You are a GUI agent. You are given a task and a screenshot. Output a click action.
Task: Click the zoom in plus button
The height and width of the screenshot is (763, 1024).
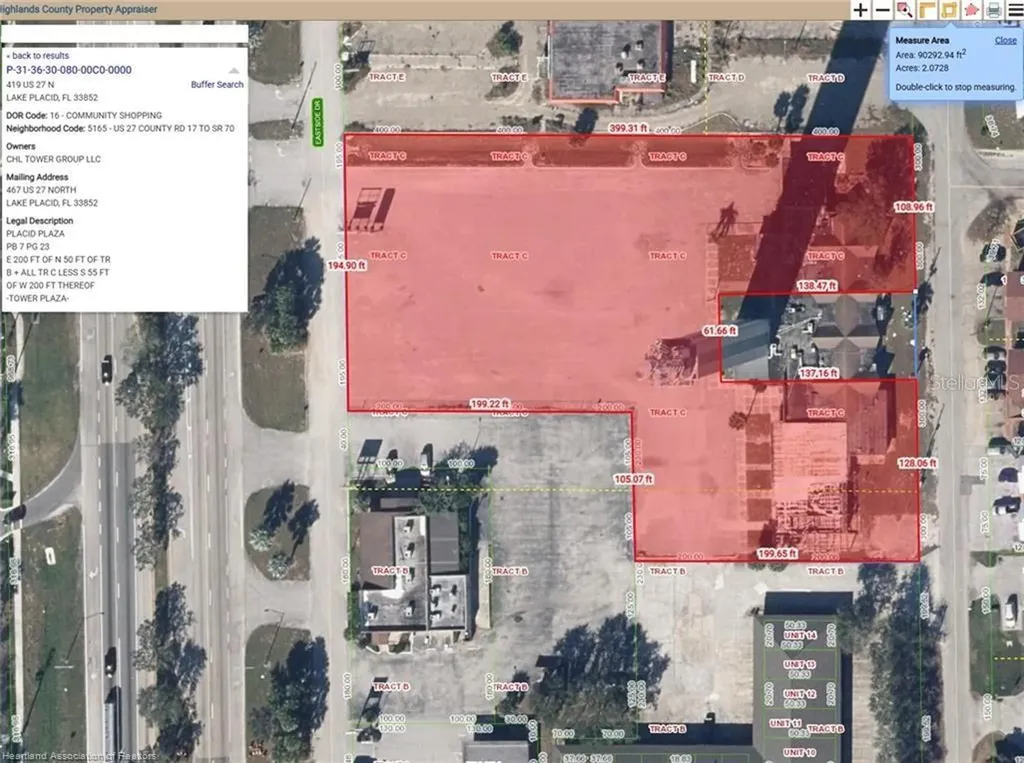pyautogui.click(x=861, y=10)
